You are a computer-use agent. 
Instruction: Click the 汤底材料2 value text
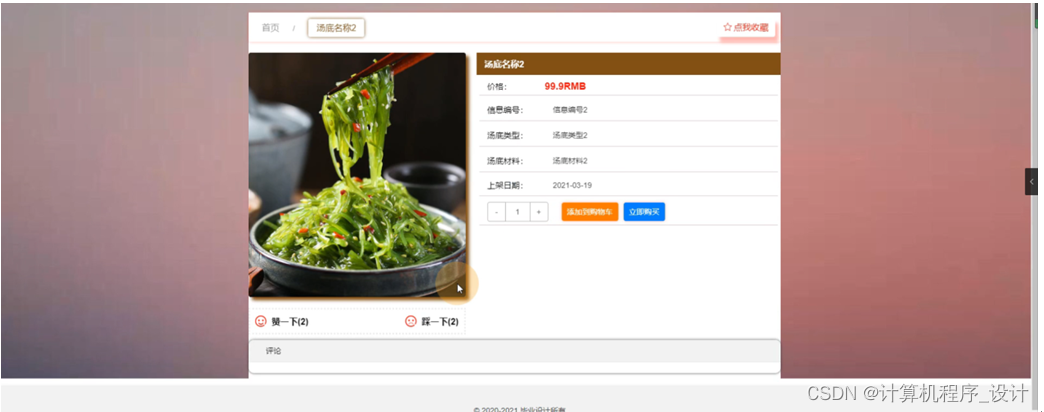click(570, 160)
